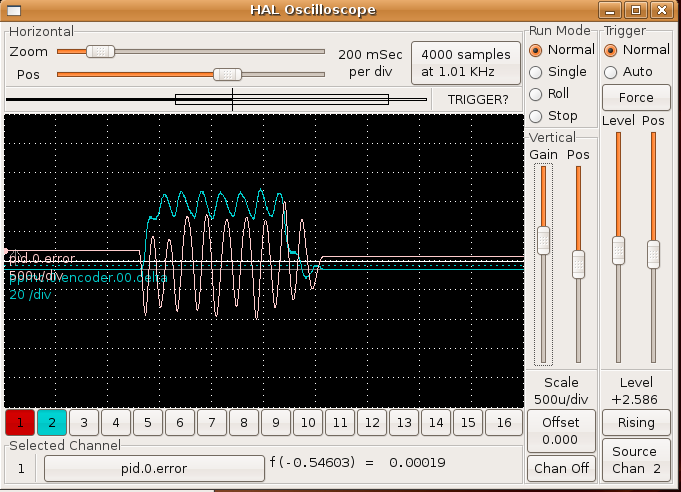Click the pid.0.error signal source button
Screen dimensions: 681x492
pos(154,469)
